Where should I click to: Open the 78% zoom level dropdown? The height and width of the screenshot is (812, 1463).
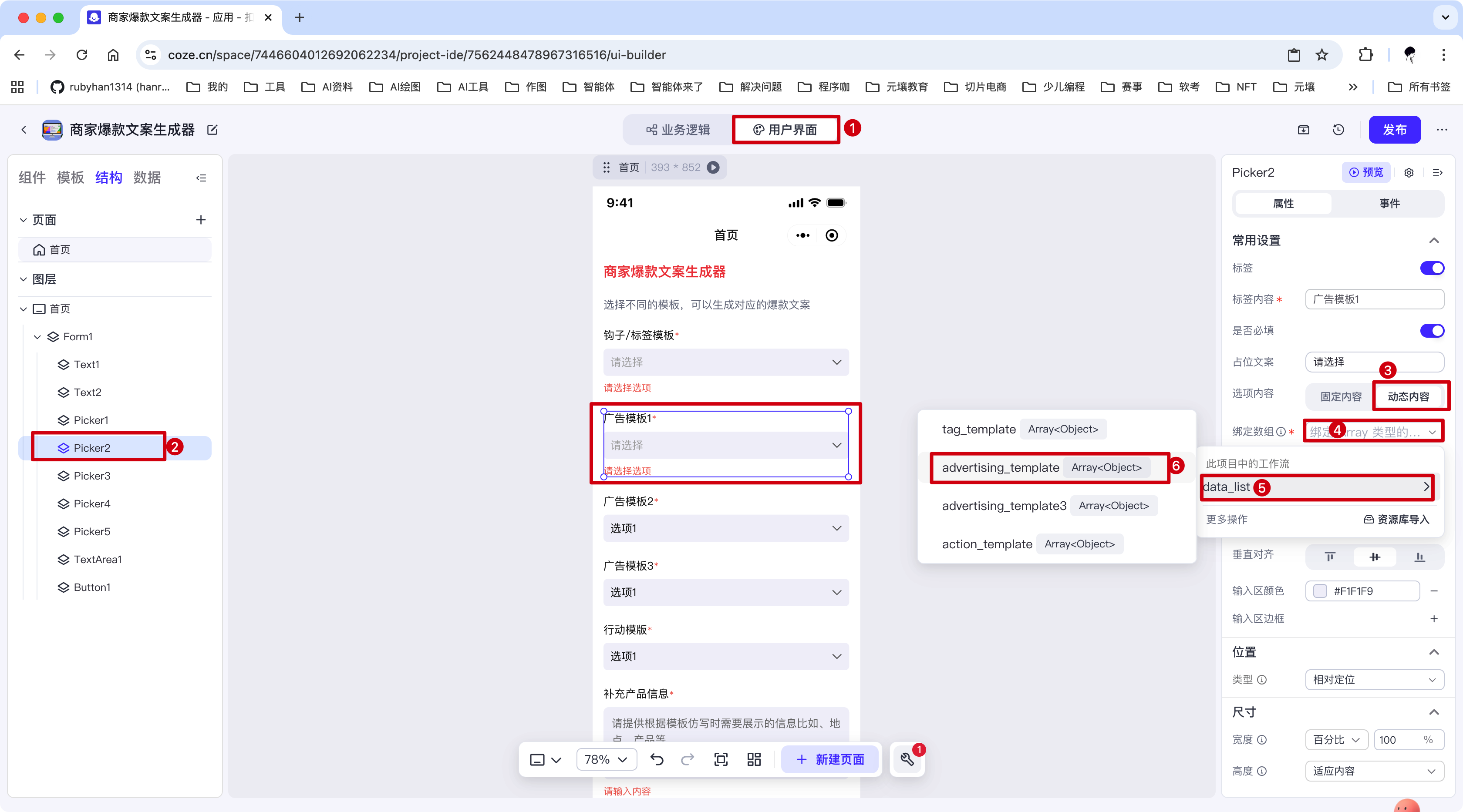click(606, 759)
